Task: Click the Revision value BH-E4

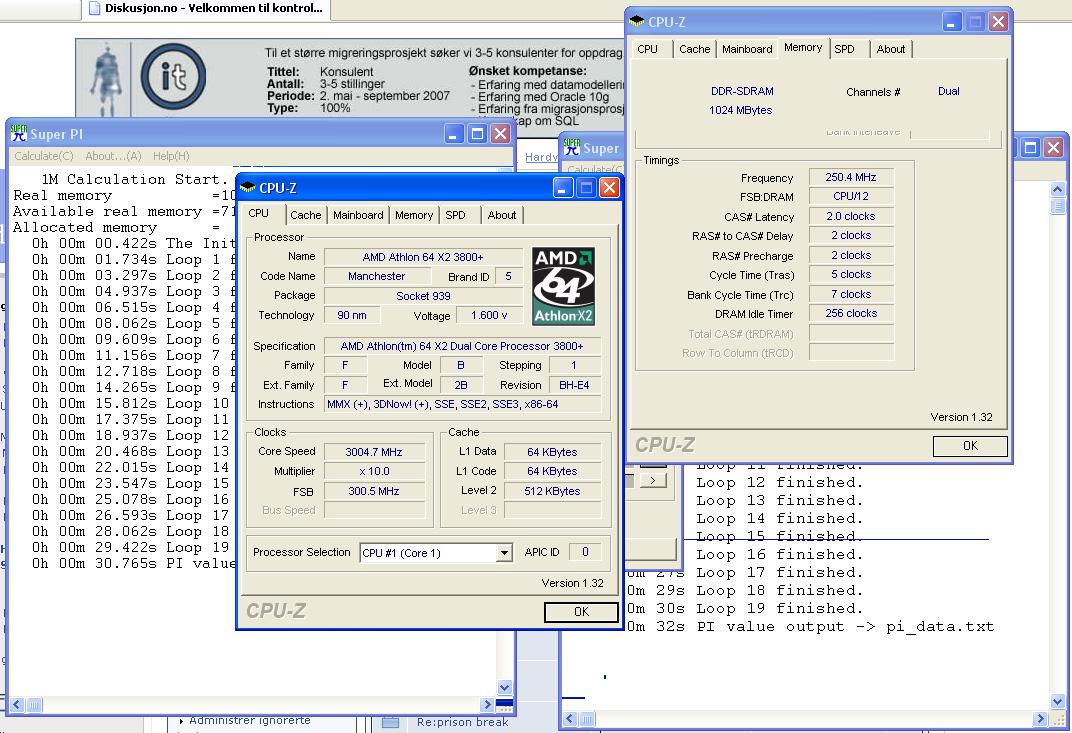Action: tap(574, 385)
